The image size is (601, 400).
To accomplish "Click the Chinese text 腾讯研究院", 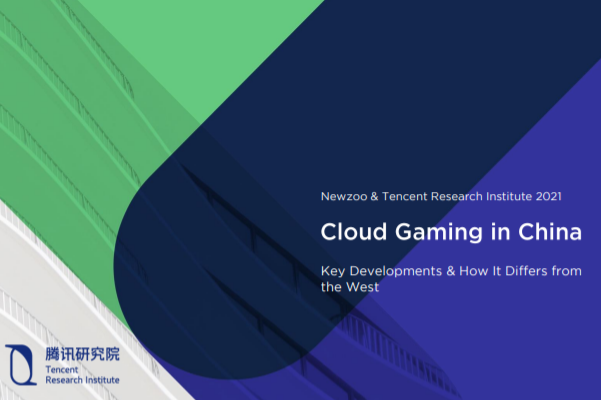I will [82, 354].
